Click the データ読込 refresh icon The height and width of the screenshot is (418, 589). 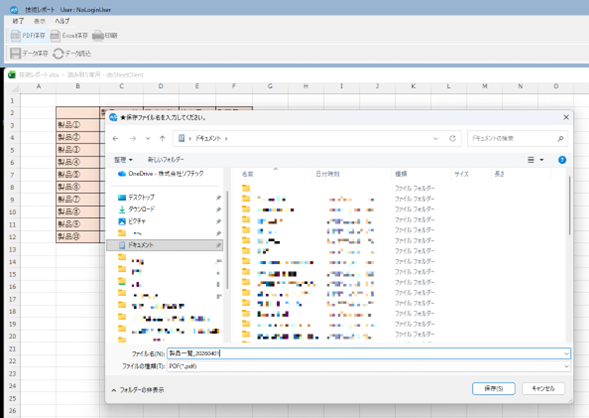(x=58, y=53)
